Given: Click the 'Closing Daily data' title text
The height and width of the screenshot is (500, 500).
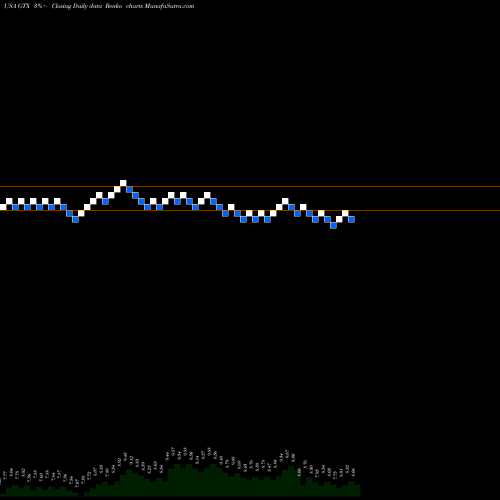Looking at the screenshot, I should (x=76, y=6).
